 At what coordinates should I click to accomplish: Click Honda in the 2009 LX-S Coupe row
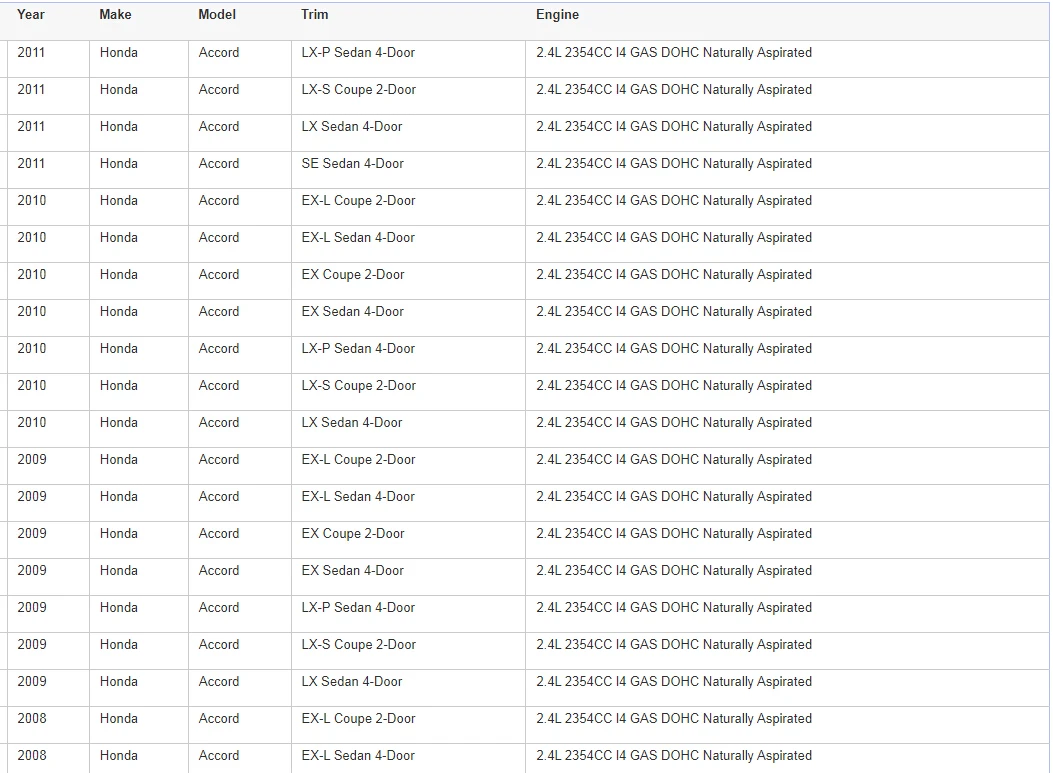pyautogui.click(x=119, y=644)
